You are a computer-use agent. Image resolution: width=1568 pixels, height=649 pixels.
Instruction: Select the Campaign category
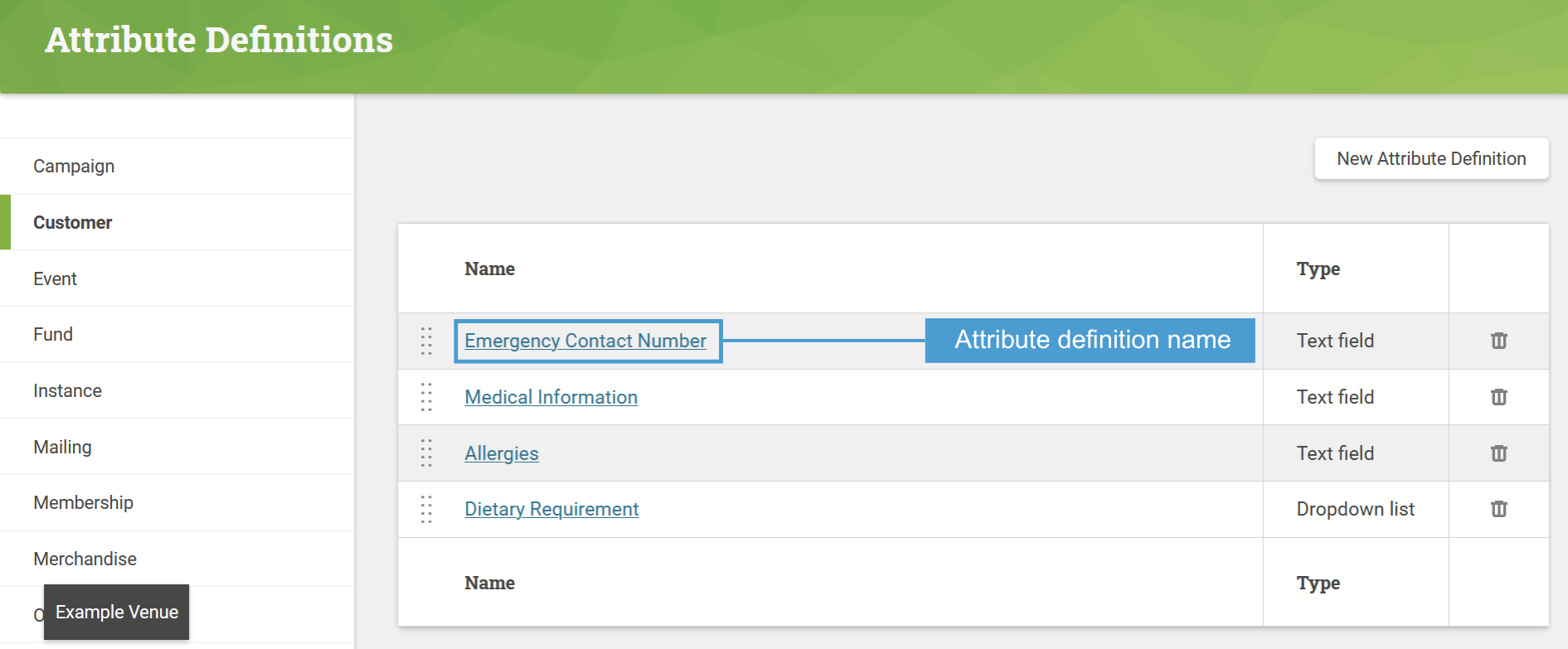(74, 166)
